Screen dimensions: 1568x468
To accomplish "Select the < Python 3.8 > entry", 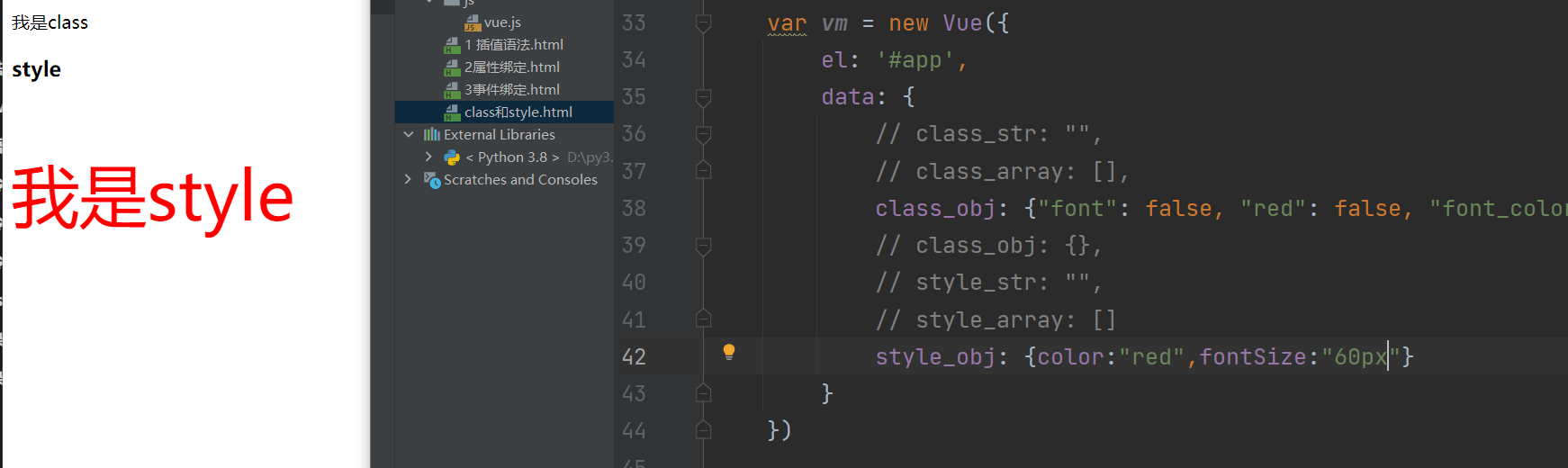I will pos(512,157).
